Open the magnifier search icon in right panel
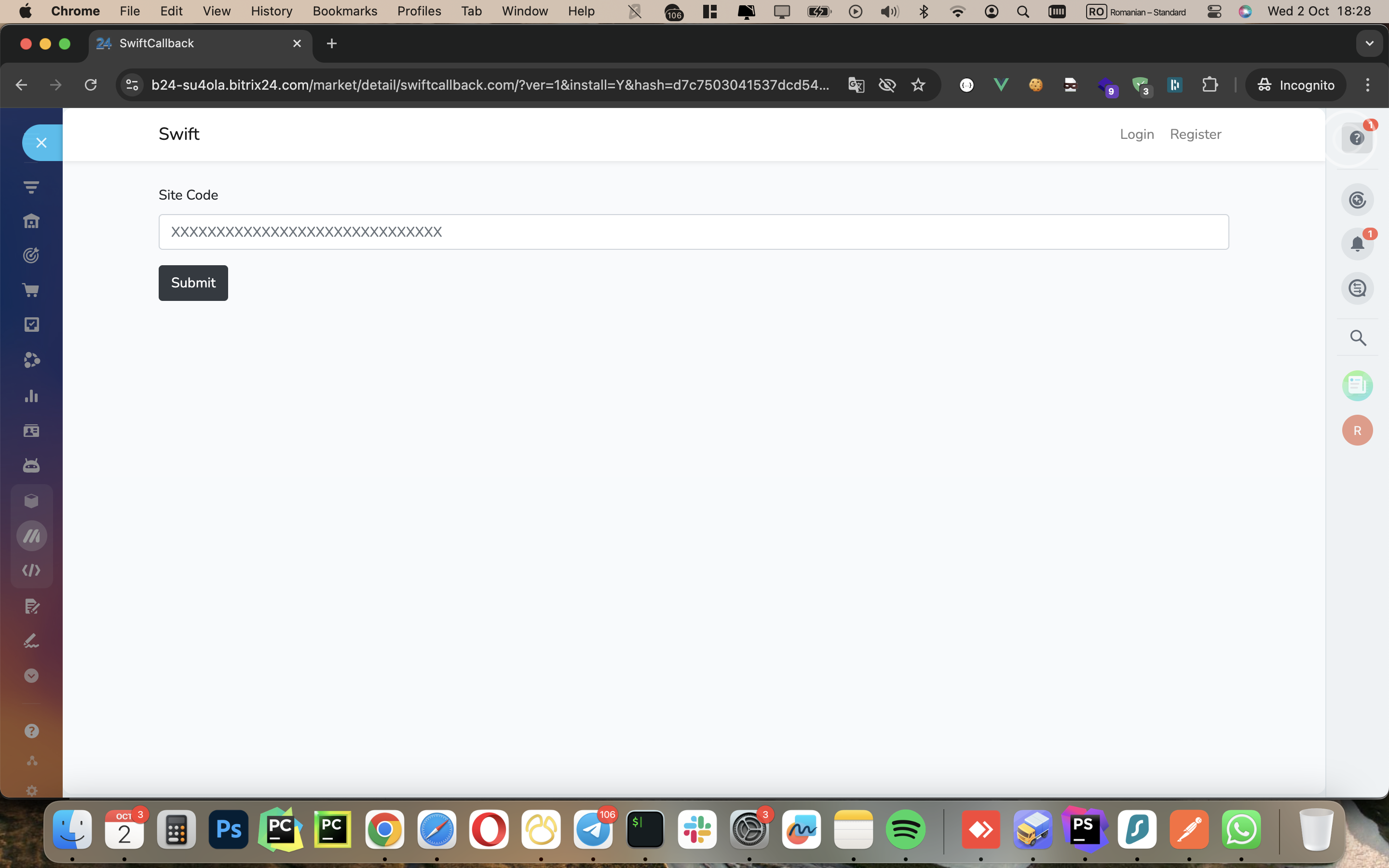Screen dimensions: 1389x868 click(1358, 338)
